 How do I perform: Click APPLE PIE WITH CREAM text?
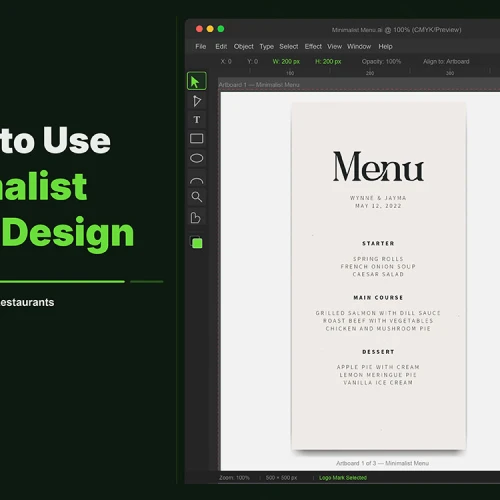click(378, 367)
